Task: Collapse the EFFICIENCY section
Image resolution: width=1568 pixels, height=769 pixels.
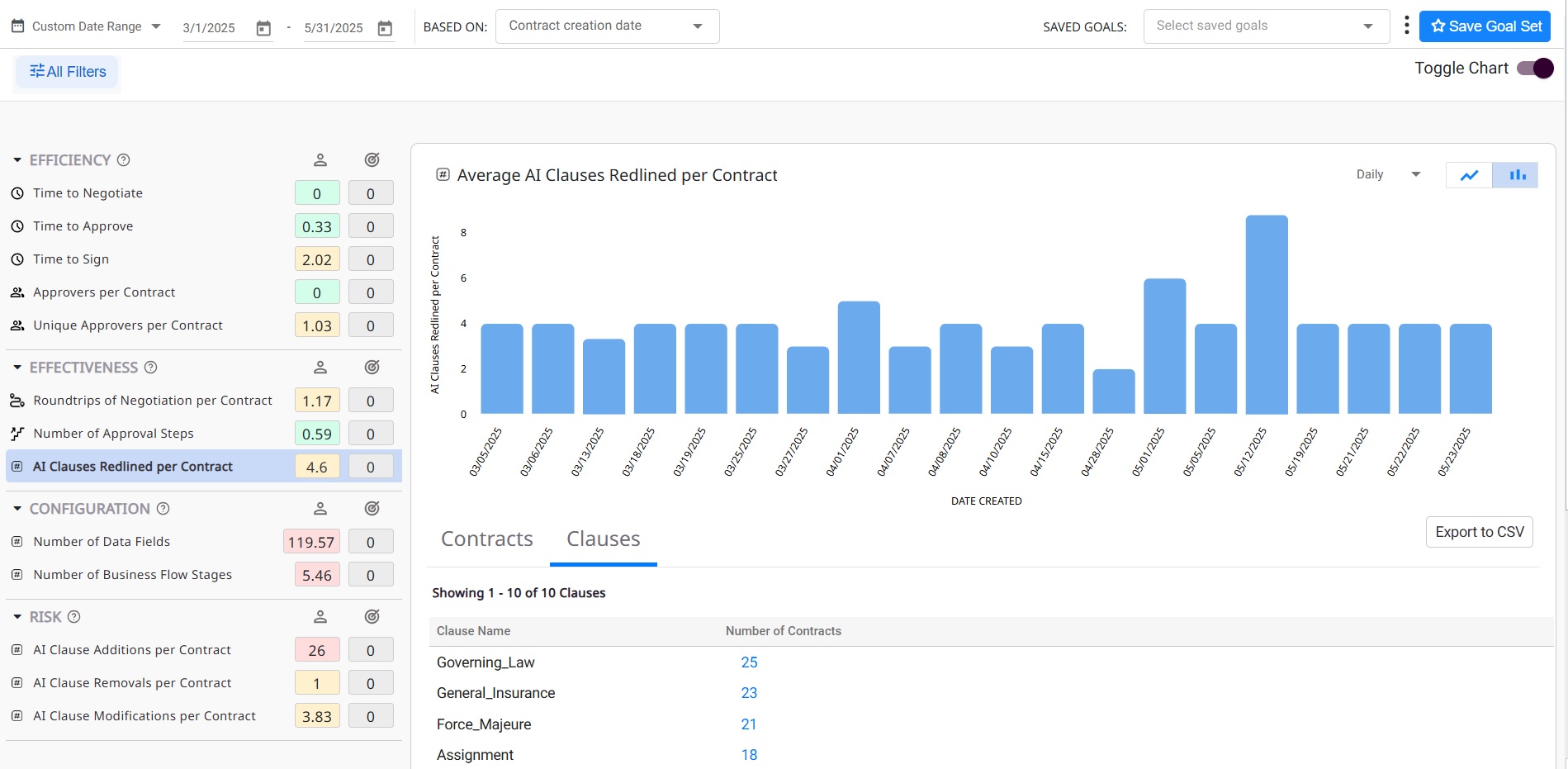Action: [17, 160]
